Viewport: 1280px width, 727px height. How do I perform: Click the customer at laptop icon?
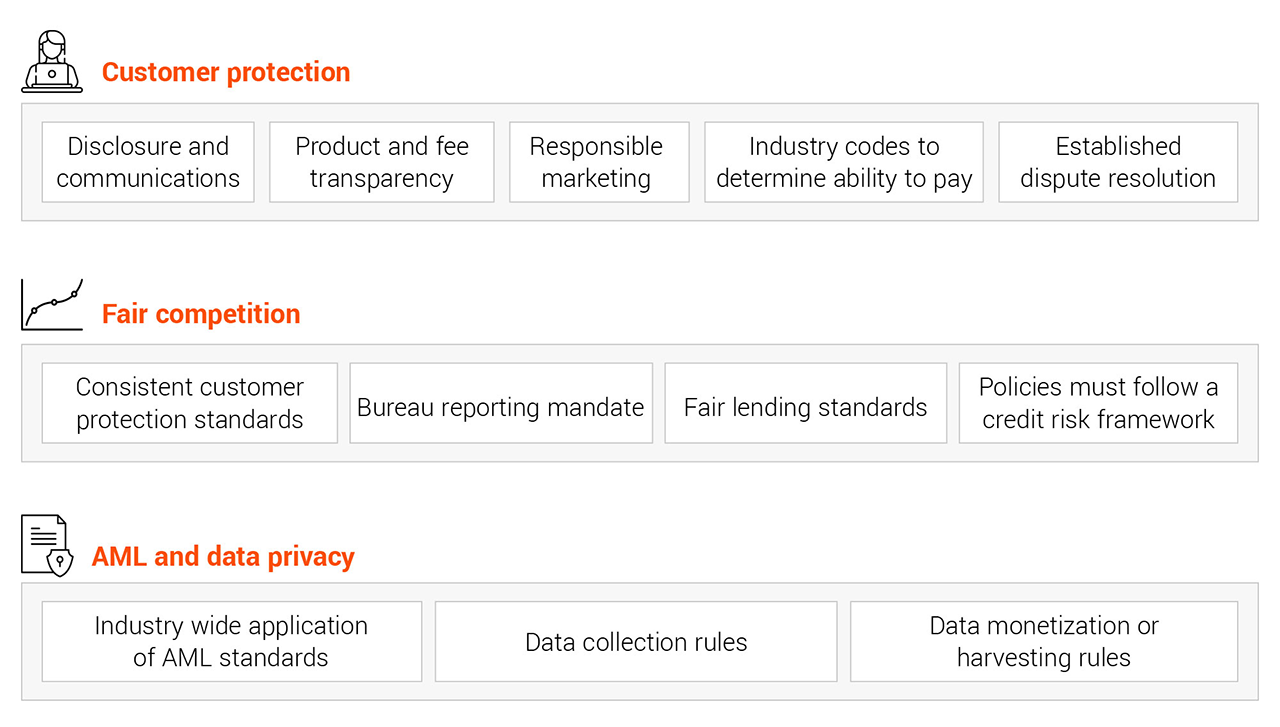pyautogui.click(x=52, y=62)
